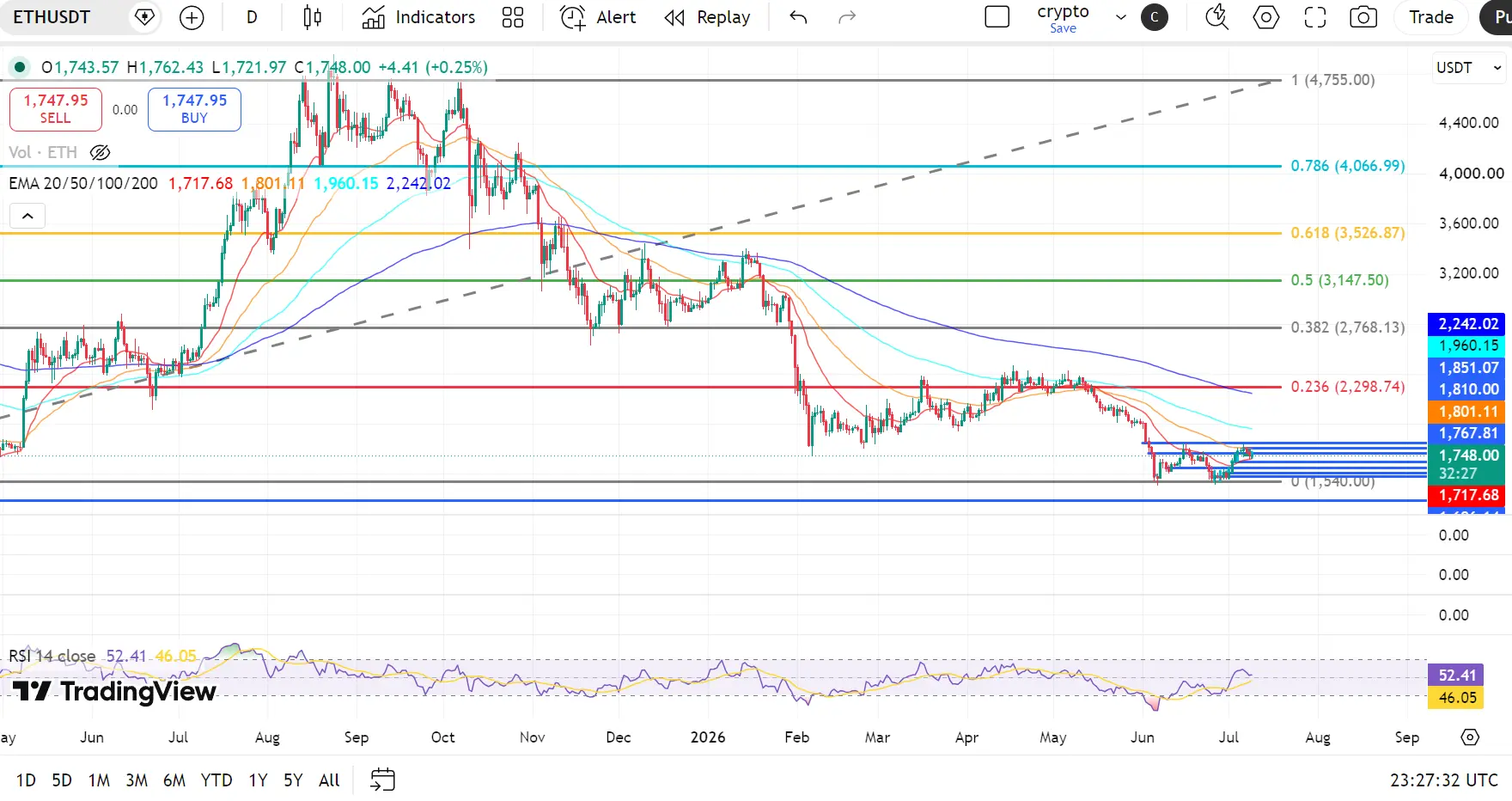Click the market status green dot
Viewport: 1512px width, 801px height.
(20, 67)
